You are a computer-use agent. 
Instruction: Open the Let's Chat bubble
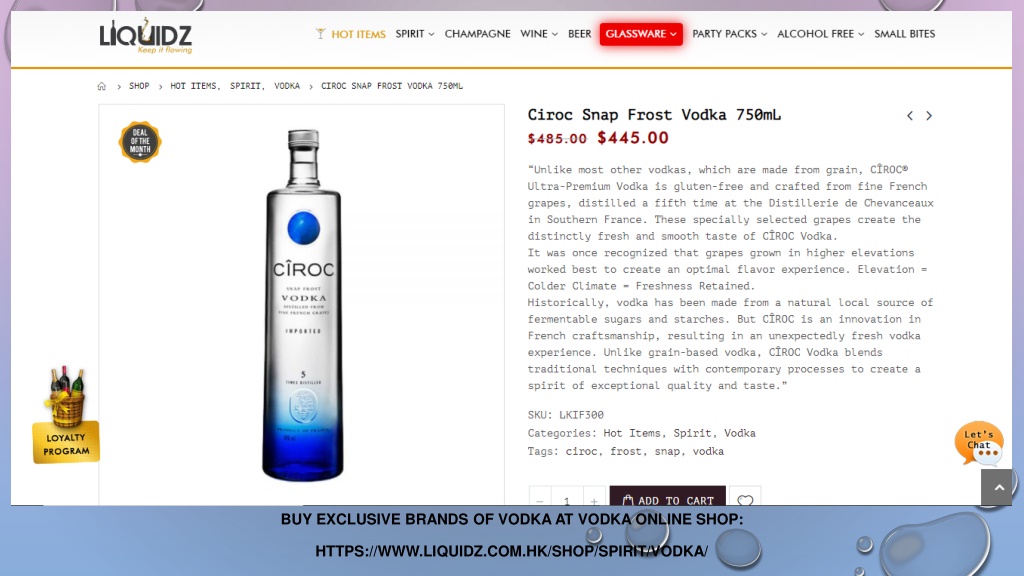pyautogui.click(x=979, y=443)
